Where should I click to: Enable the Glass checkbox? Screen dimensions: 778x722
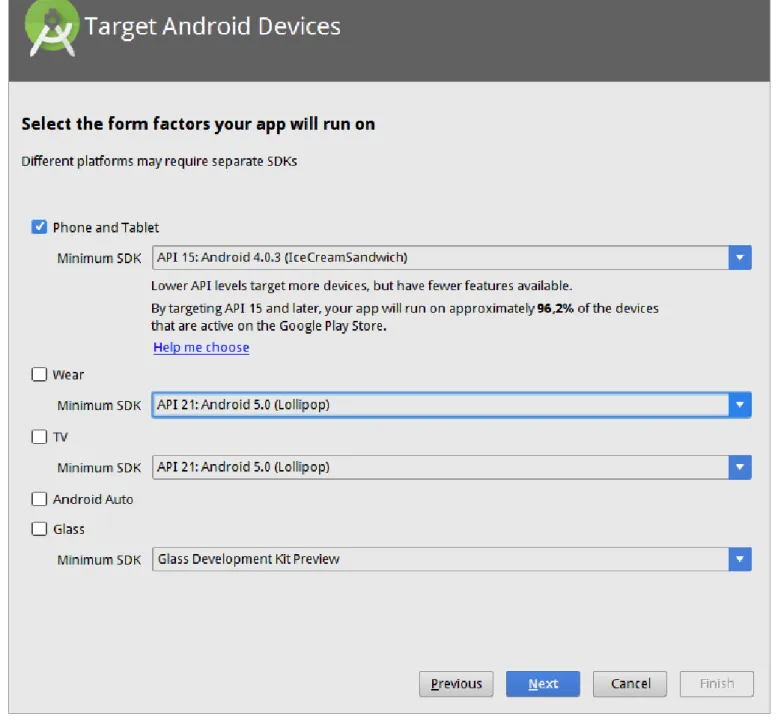(x=39, y=529)
